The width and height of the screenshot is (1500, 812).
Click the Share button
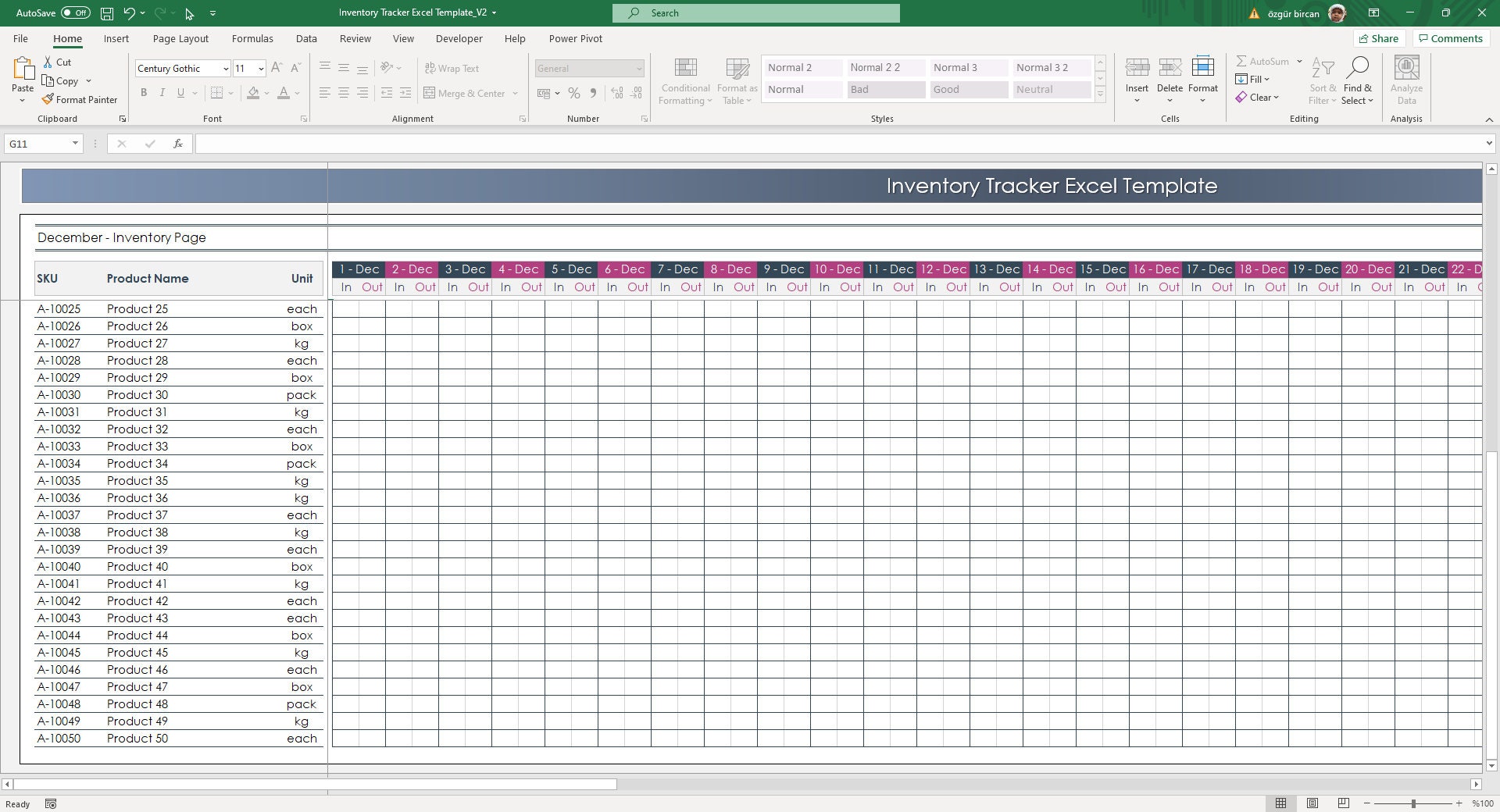[1378, 38]
